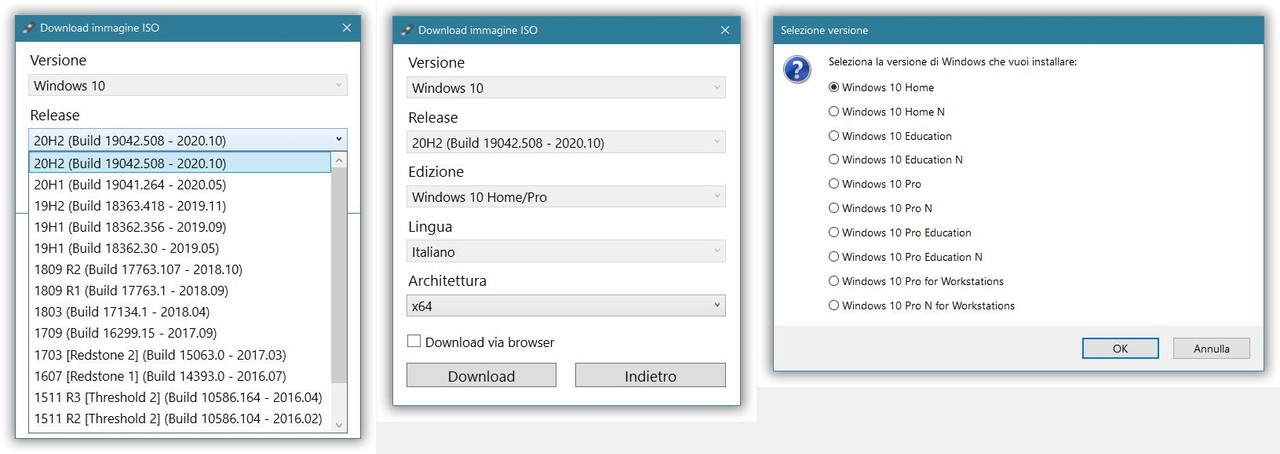Select Windows 10 Education N radio button
The image size is (1280, 454).
tap(834, 160)
